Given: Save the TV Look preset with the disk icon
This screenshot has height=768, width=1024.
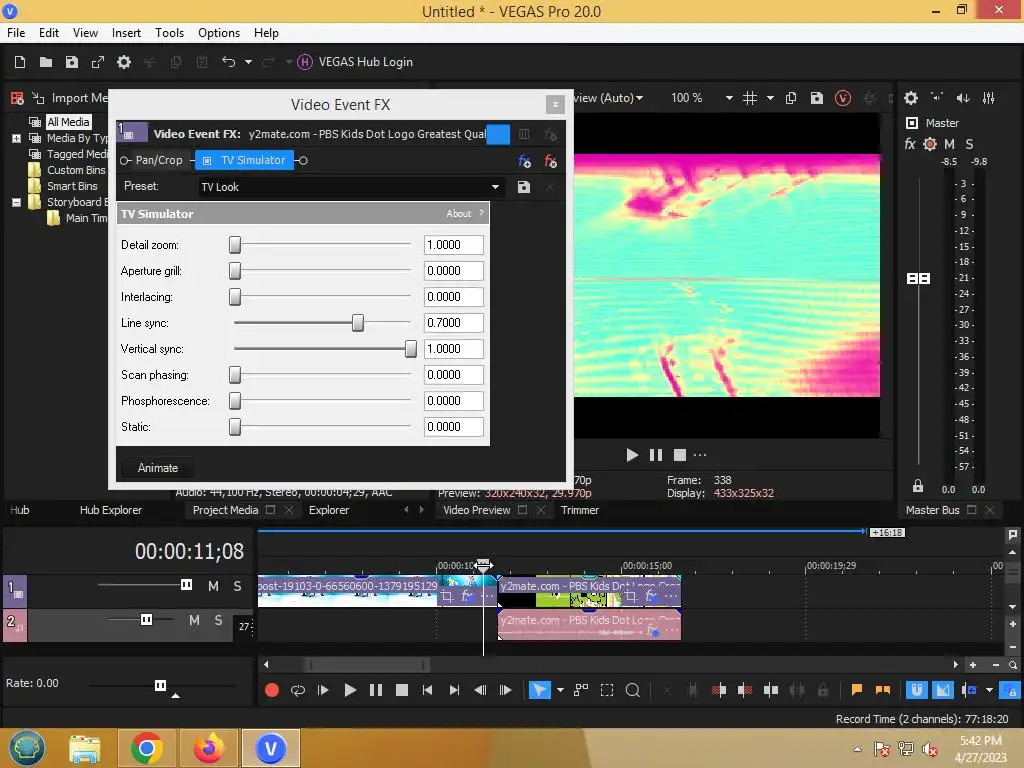Looking at the screenshot, I should click(524, 187).
